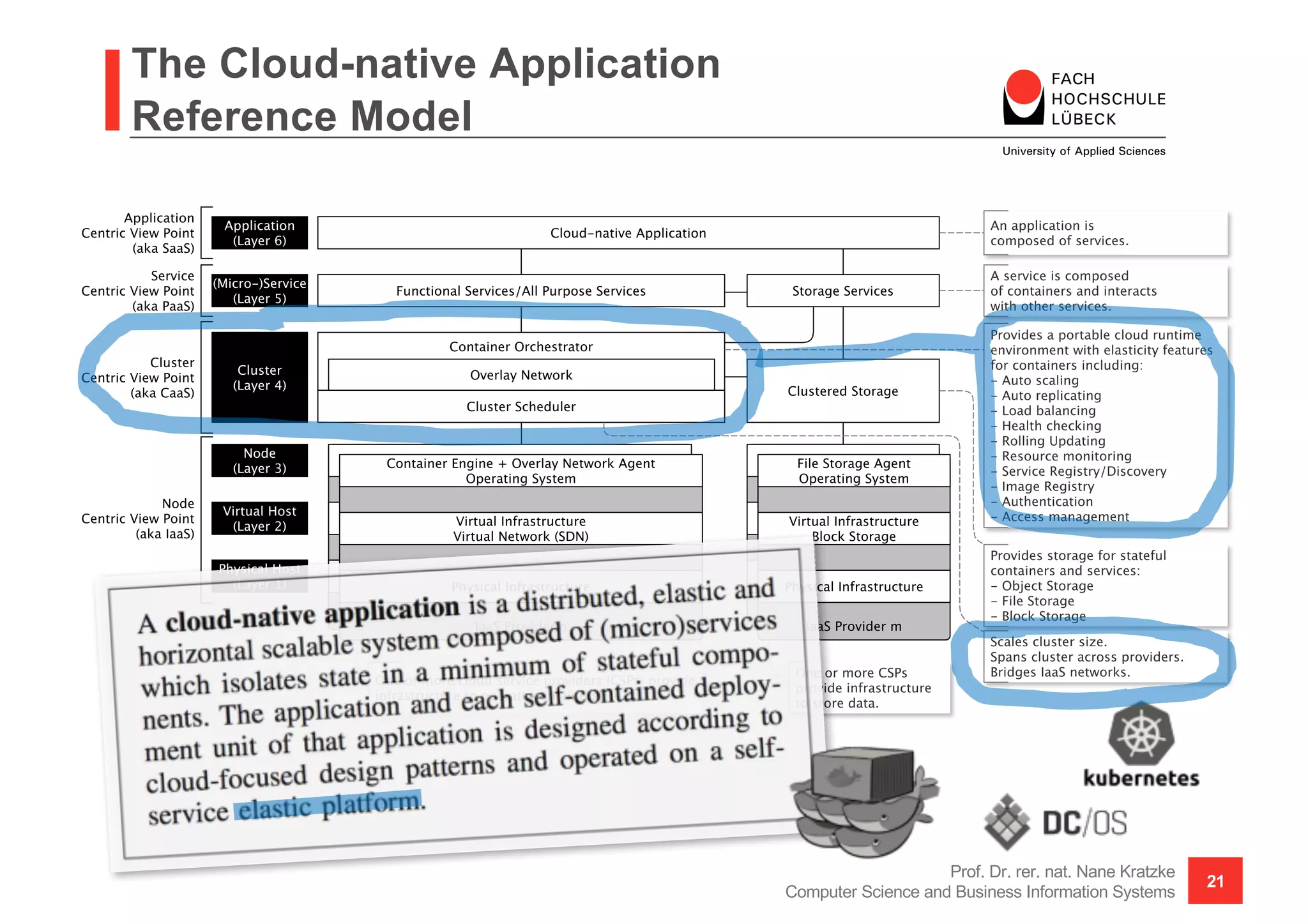Click 'University of Applied Sciences' caption
1308x924 pixels.
[1084, 151]
